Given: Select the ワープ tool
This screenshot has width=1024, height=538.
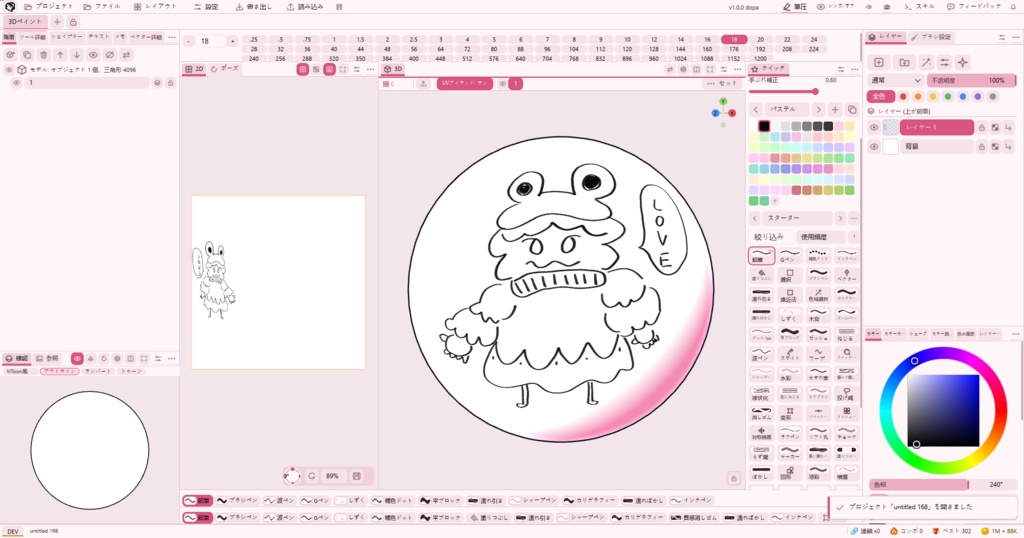Looking at the screenshot, I should coord(818,354).
